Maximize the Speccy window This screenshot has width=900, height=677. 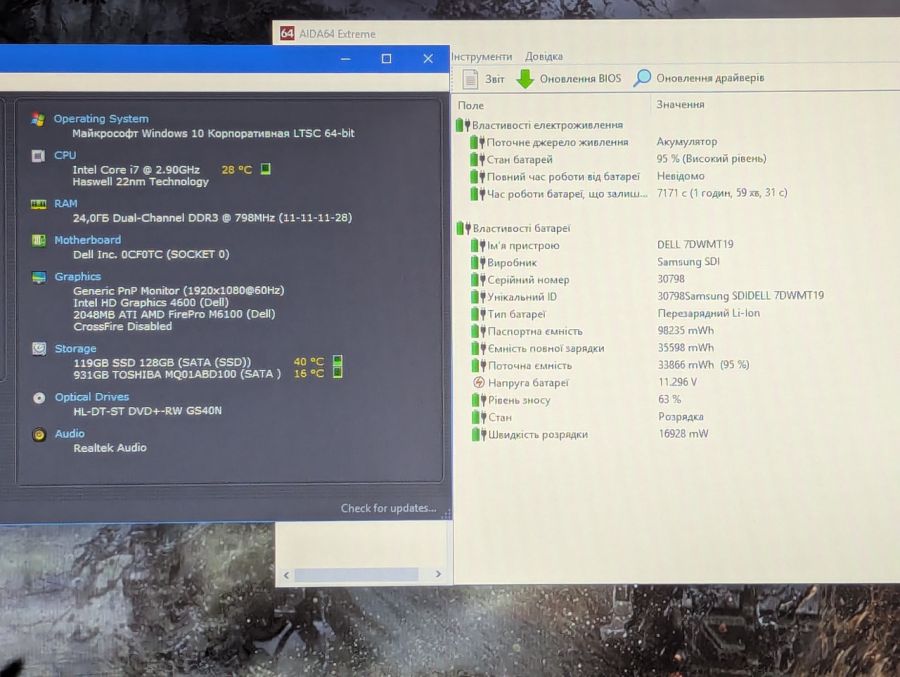click(x=386, y=59)
